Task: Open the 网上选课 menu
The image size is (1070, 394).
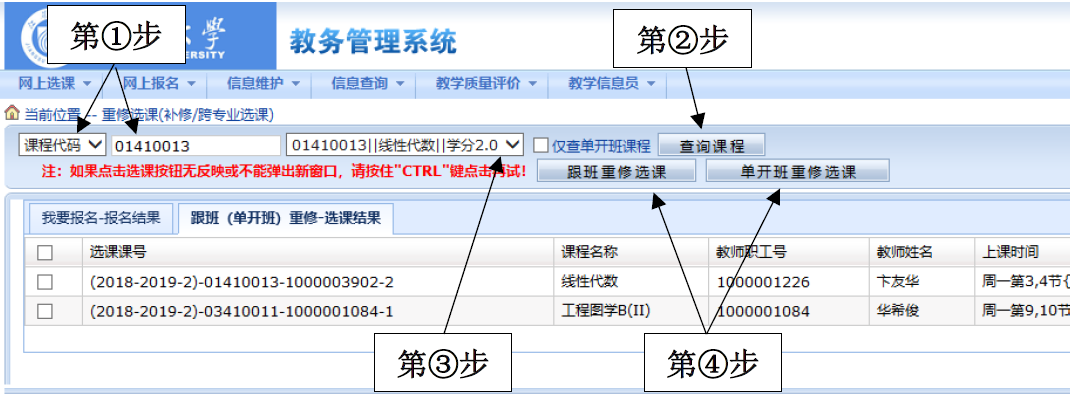Action: tap(55, 83)
